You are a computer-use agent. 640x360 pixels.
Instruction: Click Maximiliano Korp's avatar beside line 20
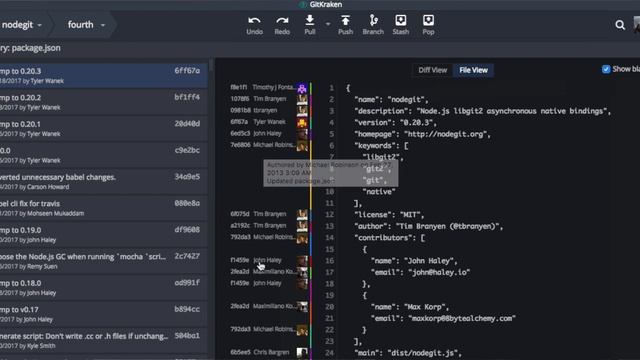pyautogui.click(x=302, y=306)
